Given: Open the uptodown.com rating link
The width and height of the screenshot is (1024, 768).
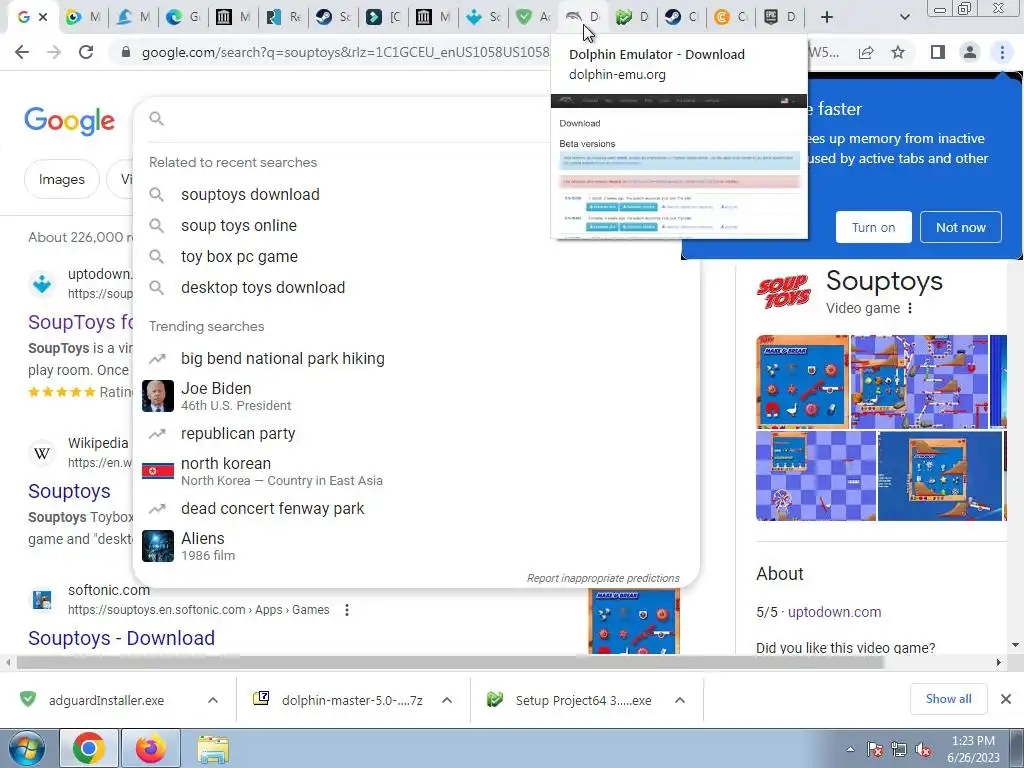Looking at the screenshot, I should 834,612.
